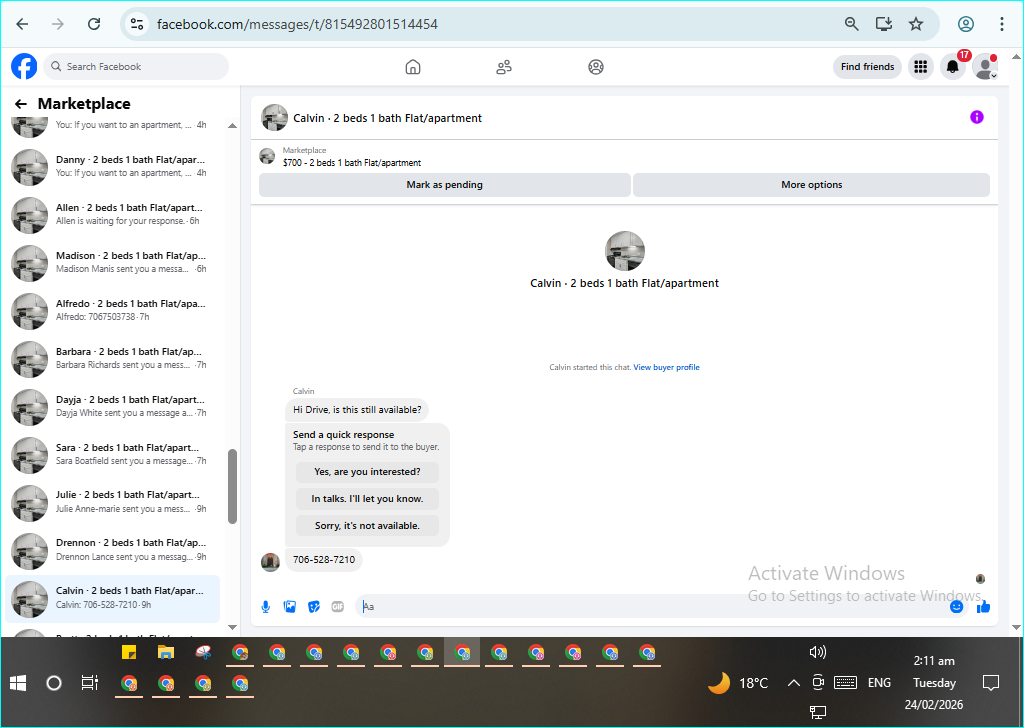
Task: Open Julie conversation in chat list
Action: (x=112, y=502)
